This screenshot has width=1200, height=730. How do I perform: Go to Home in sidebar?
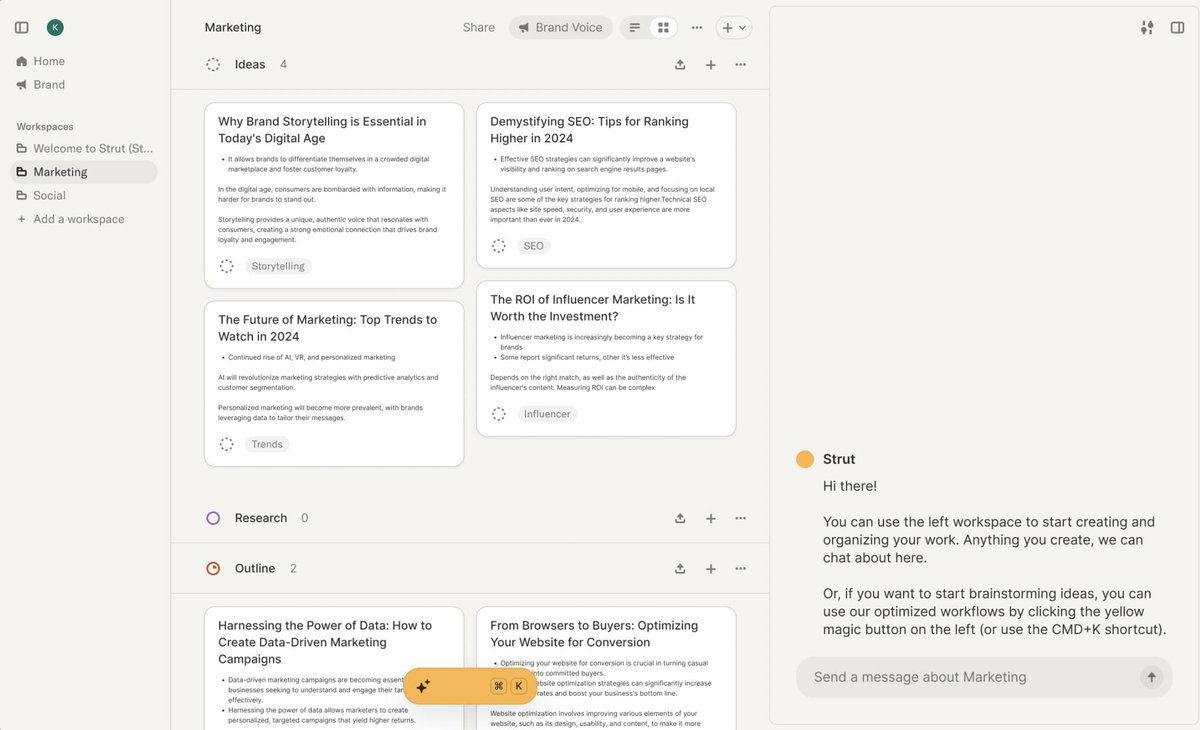point(49,61)
